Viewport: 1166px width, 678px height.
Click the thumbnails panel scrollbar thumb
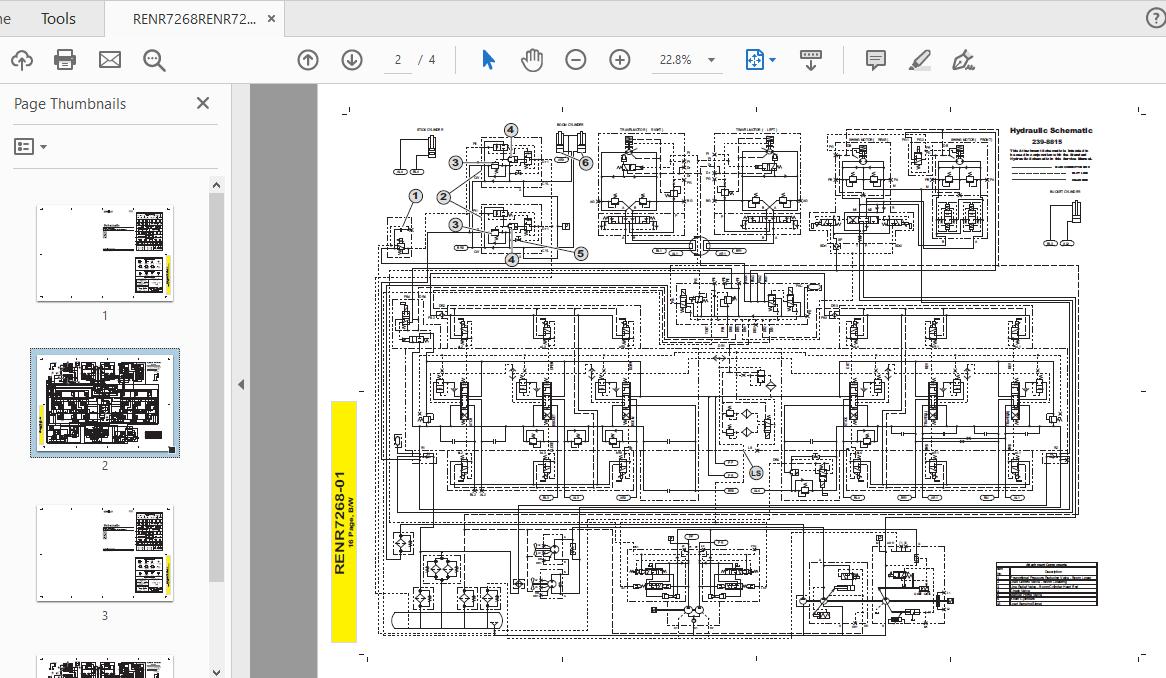(216, 387)
